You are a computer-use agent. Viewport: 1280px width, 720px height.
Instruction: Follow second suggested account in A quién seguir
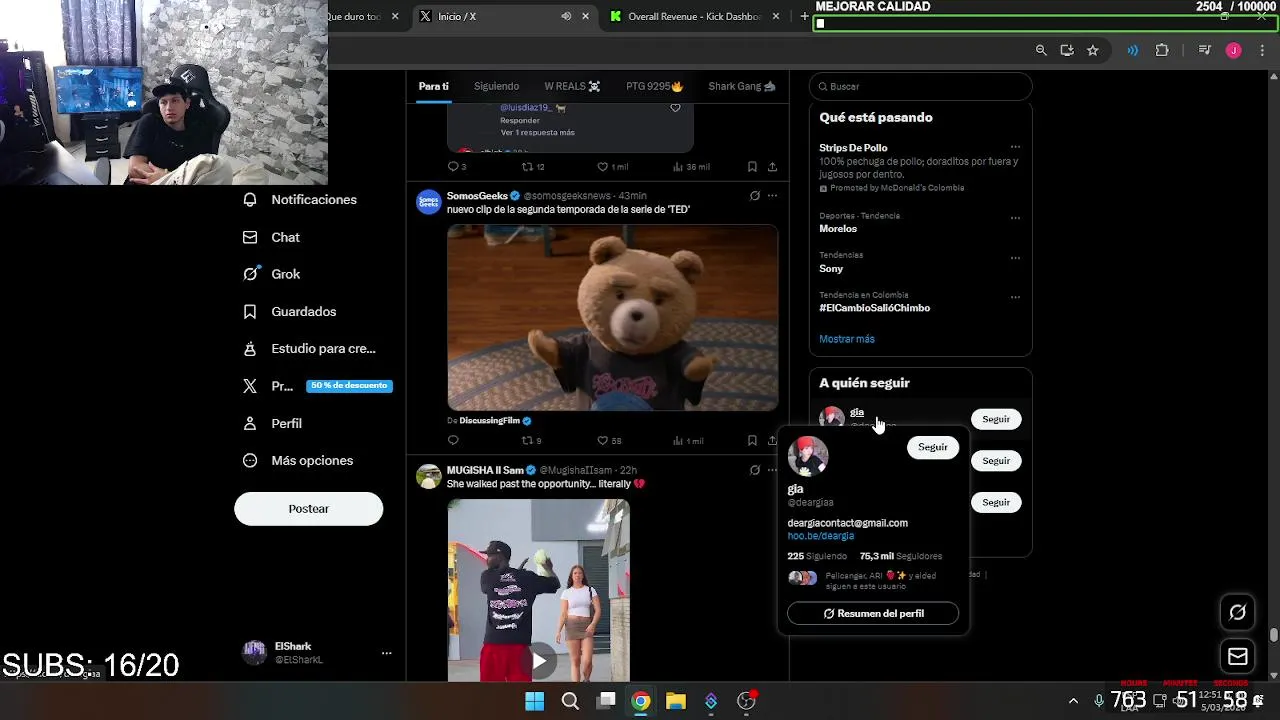(996, 461)
